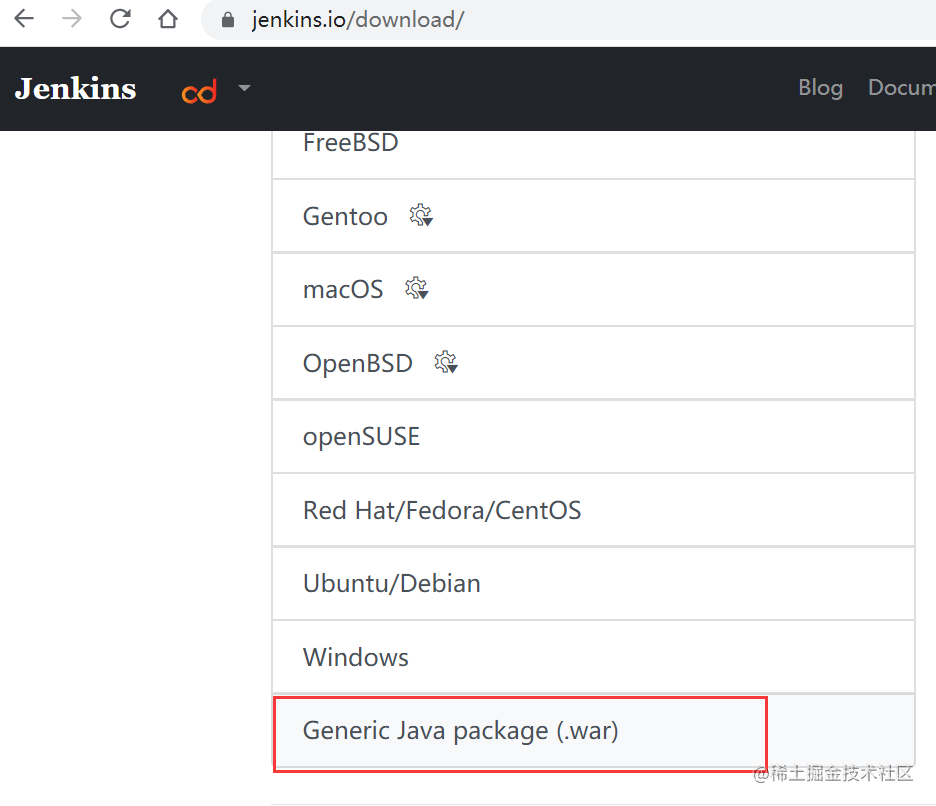Click the Jenkins logo in the header
This screenshot has width=936, height=806.
(x=75, y=88)
